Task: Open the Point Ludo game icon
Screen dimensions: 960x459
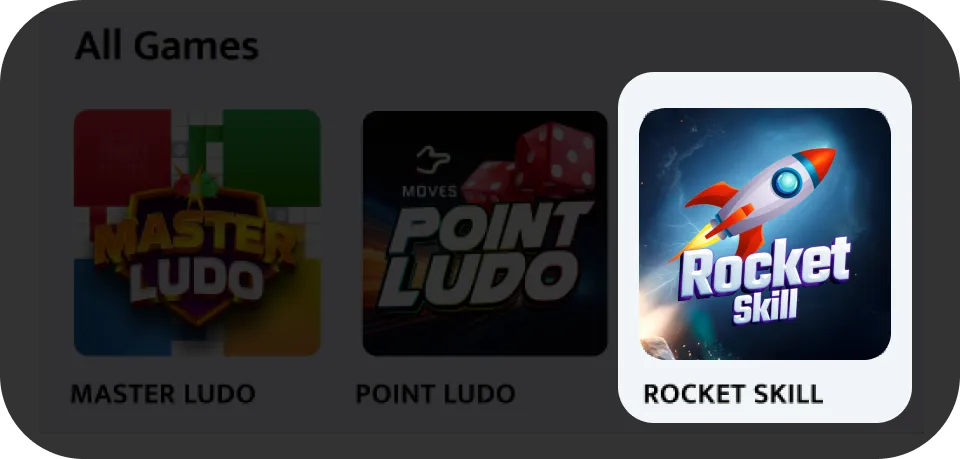Action: click(485, 233)
